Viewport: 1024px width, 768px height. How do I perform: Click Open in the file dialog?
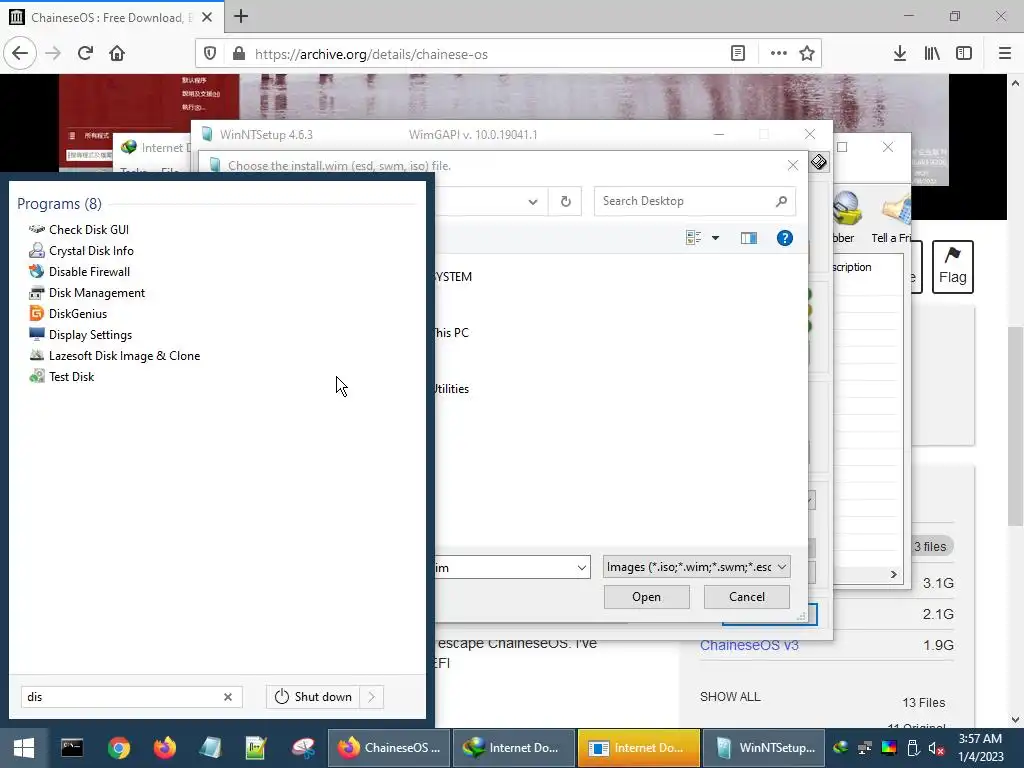647,597
